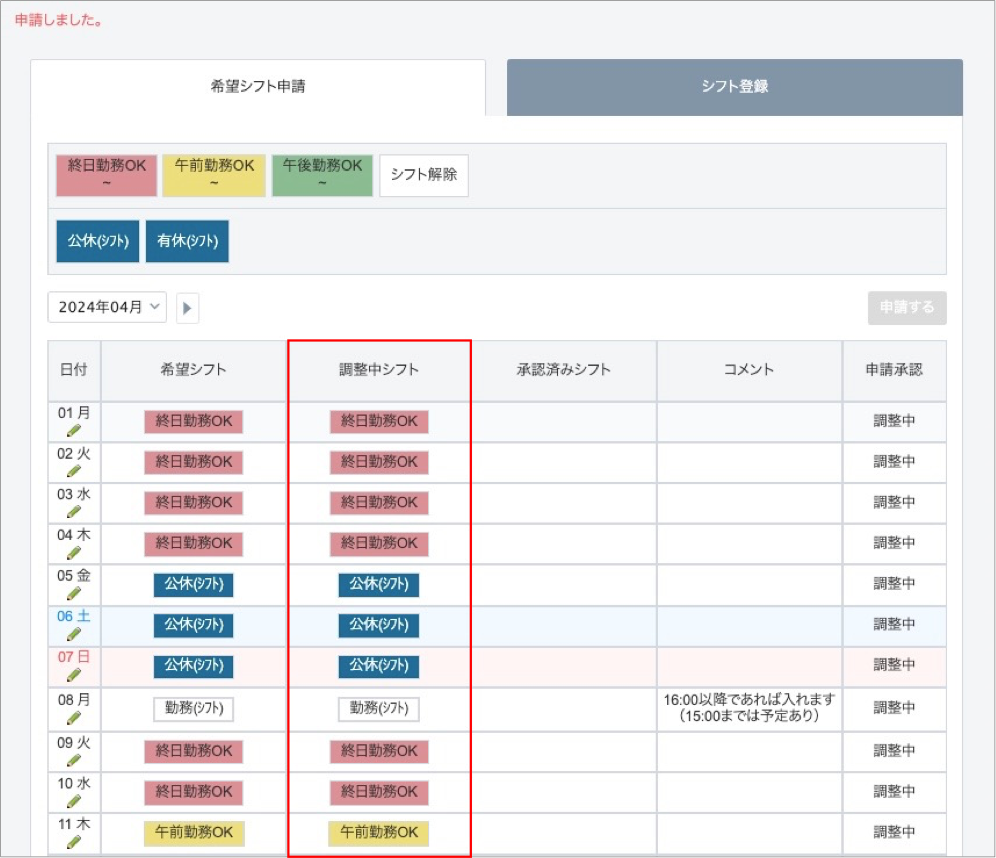
Task: Select the 希望シフト申請 tab
Action: tap(258, 87)
